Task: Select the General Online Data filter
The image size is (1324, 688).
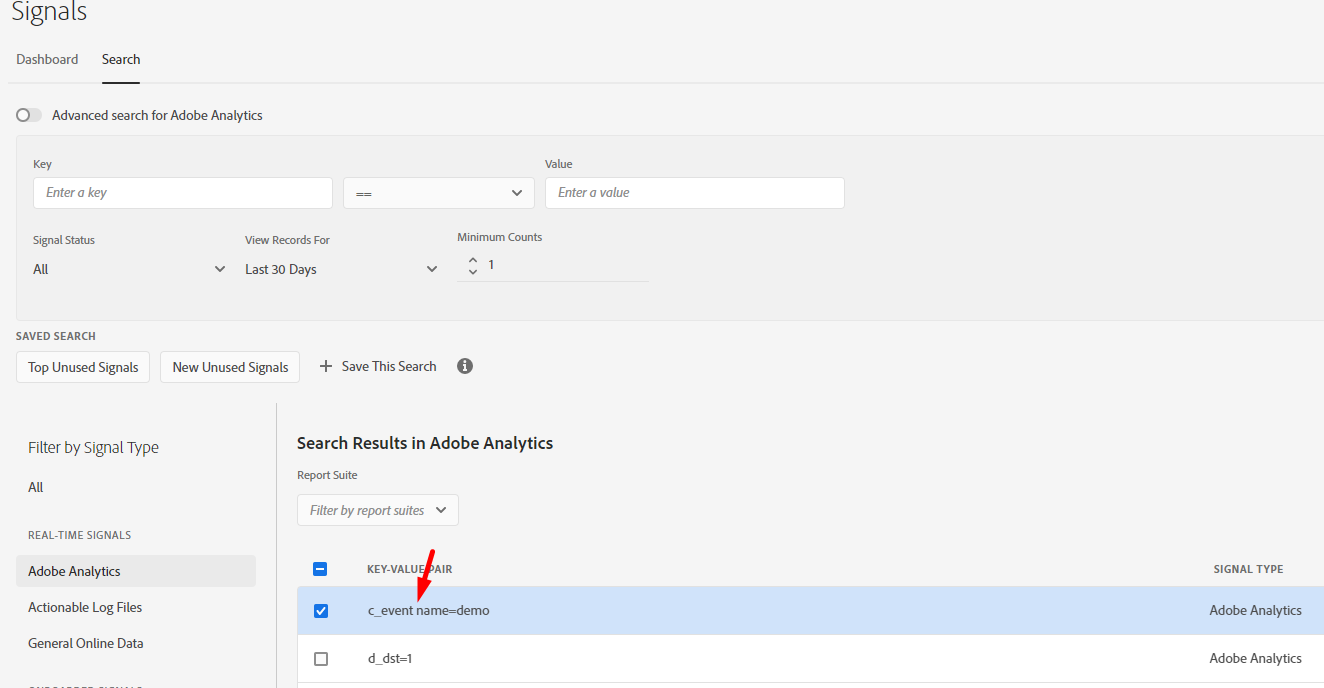Action: point(86,643)
